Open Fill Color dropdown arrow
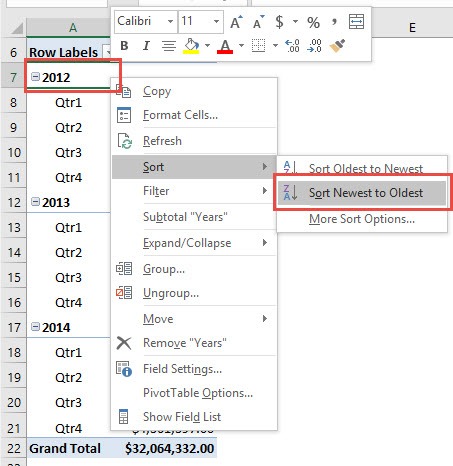 click(207, 46)
